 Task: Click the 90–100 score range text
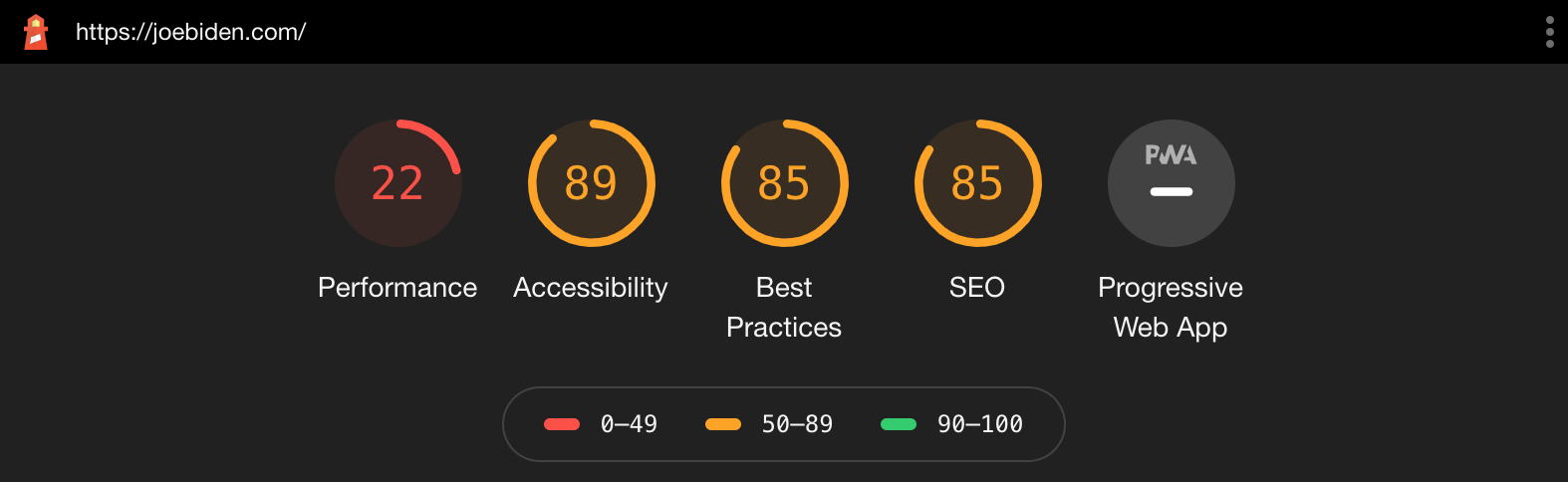(980, 424)
